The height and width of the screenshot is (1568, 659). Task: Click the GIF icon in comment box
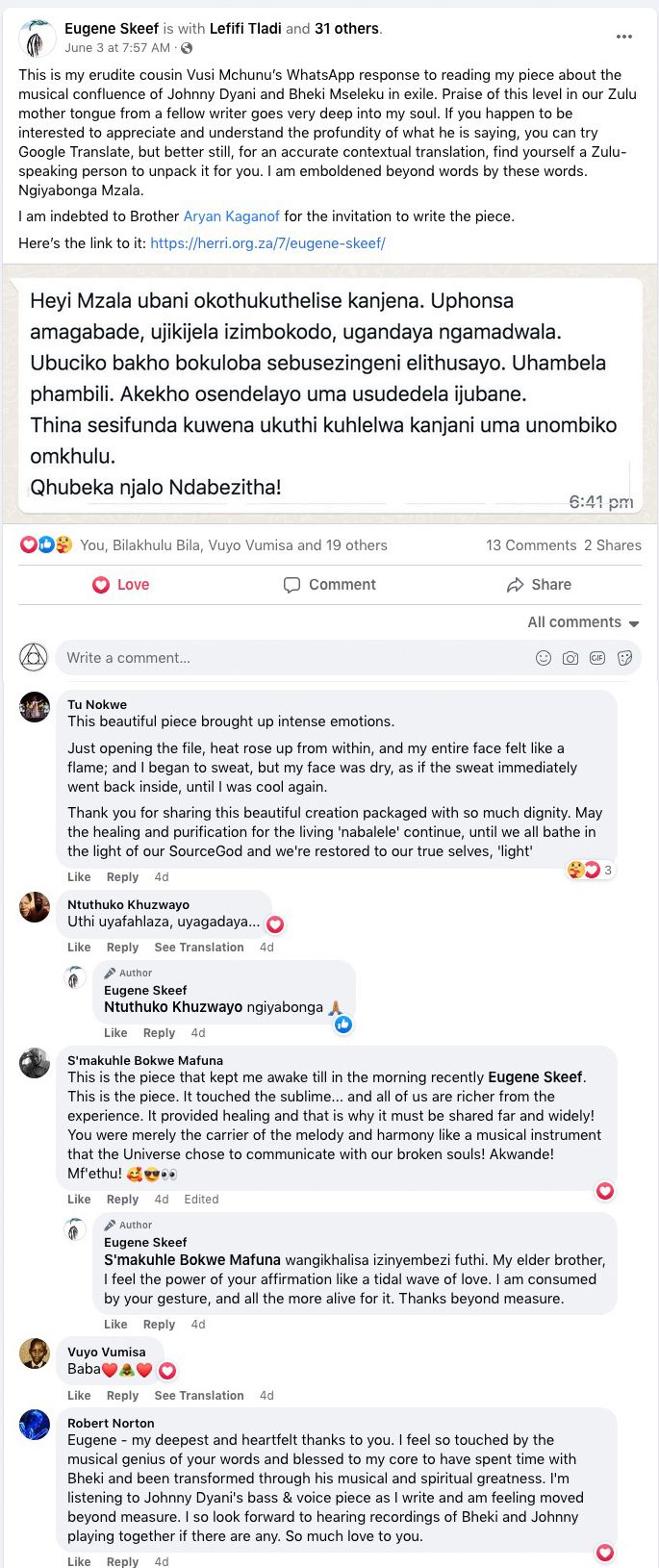[597, 658]
